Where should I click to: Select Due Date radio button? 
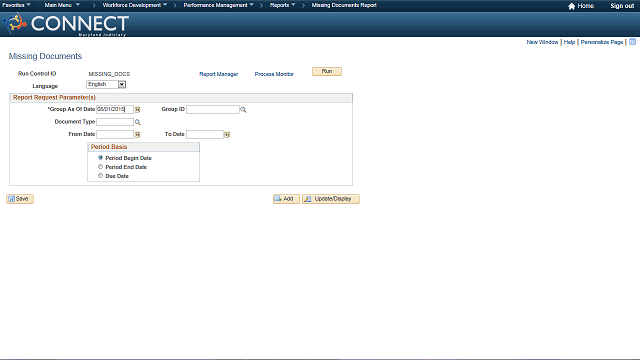pos(100,176)
